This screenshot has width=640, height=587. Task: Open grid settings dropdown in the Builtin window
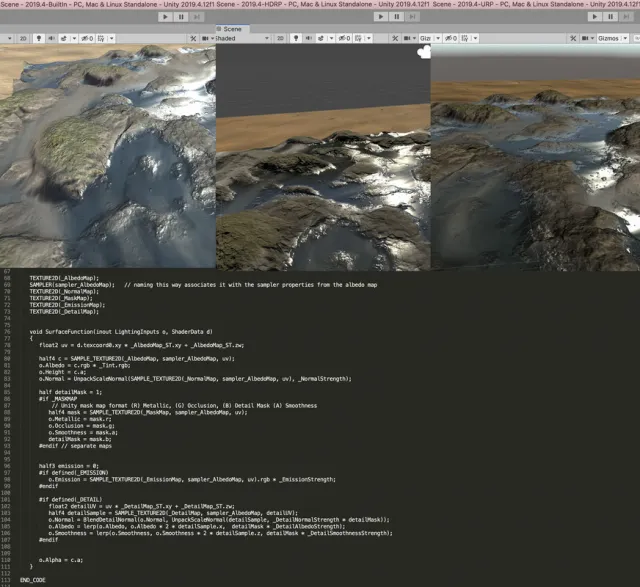(111, 38)
